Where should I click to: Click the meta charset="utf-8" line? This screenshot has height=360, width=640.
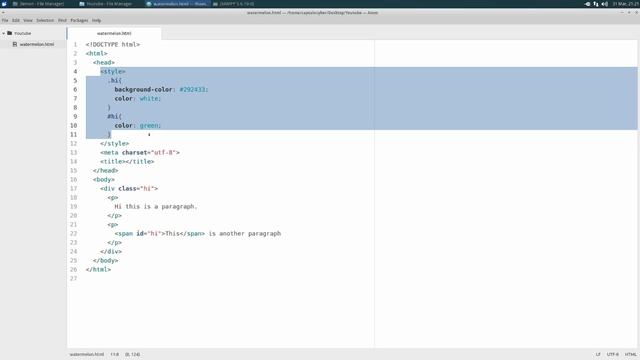pyautogui.click(x=140, y=153)
